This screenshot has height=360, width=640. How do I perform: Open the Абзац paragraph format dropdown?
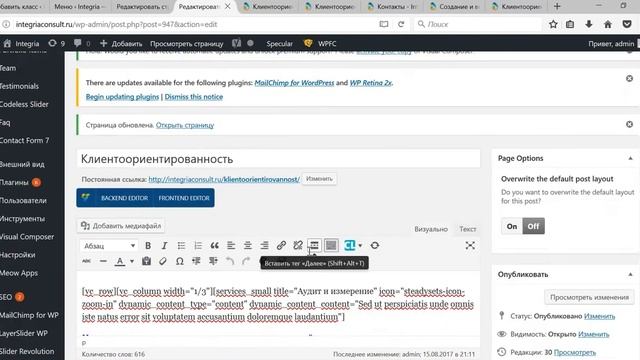109,246
